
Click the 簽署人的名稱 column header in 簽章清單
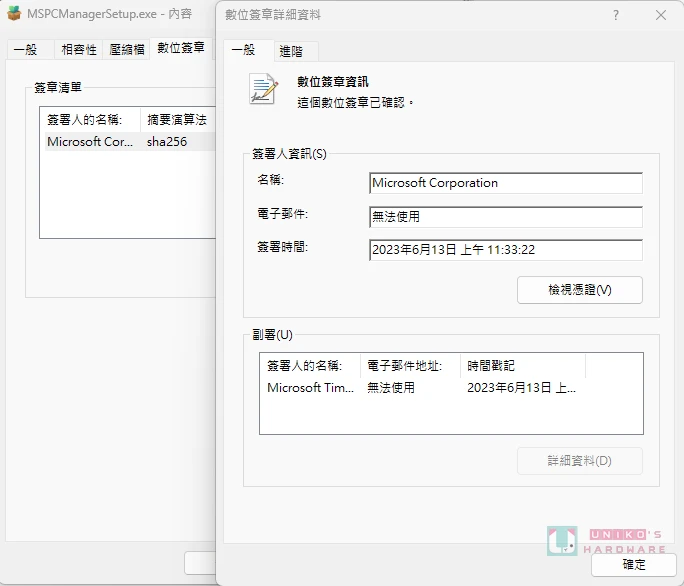click(x=90, y=120)
